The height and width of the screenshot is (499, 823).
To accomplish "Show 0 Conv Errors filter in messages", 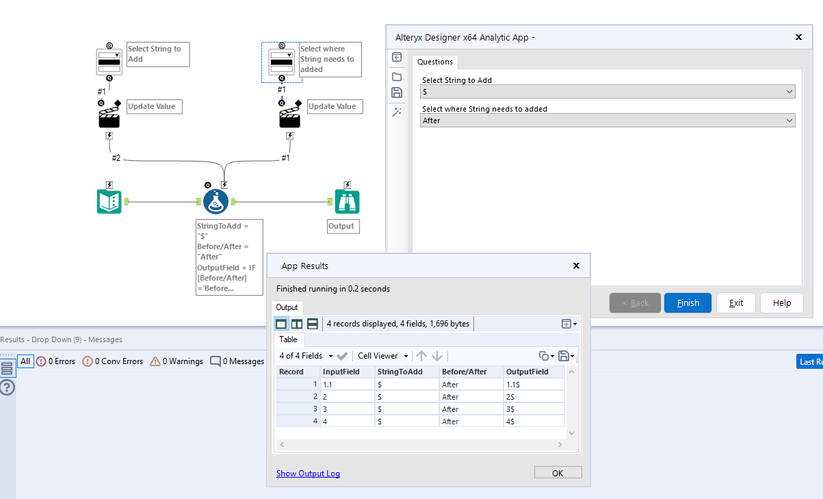I will [113, 362].
